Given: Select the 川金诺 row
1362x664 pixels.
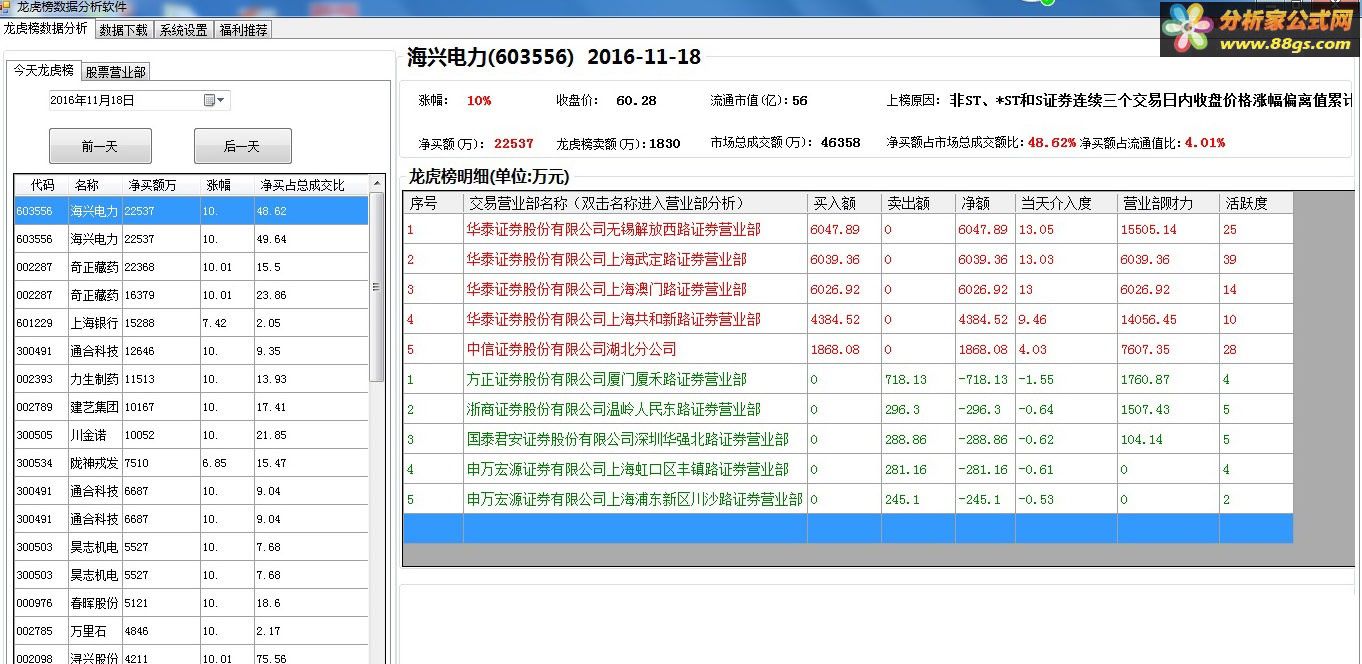Looking at the screenshot, I should tap(191, 435).
